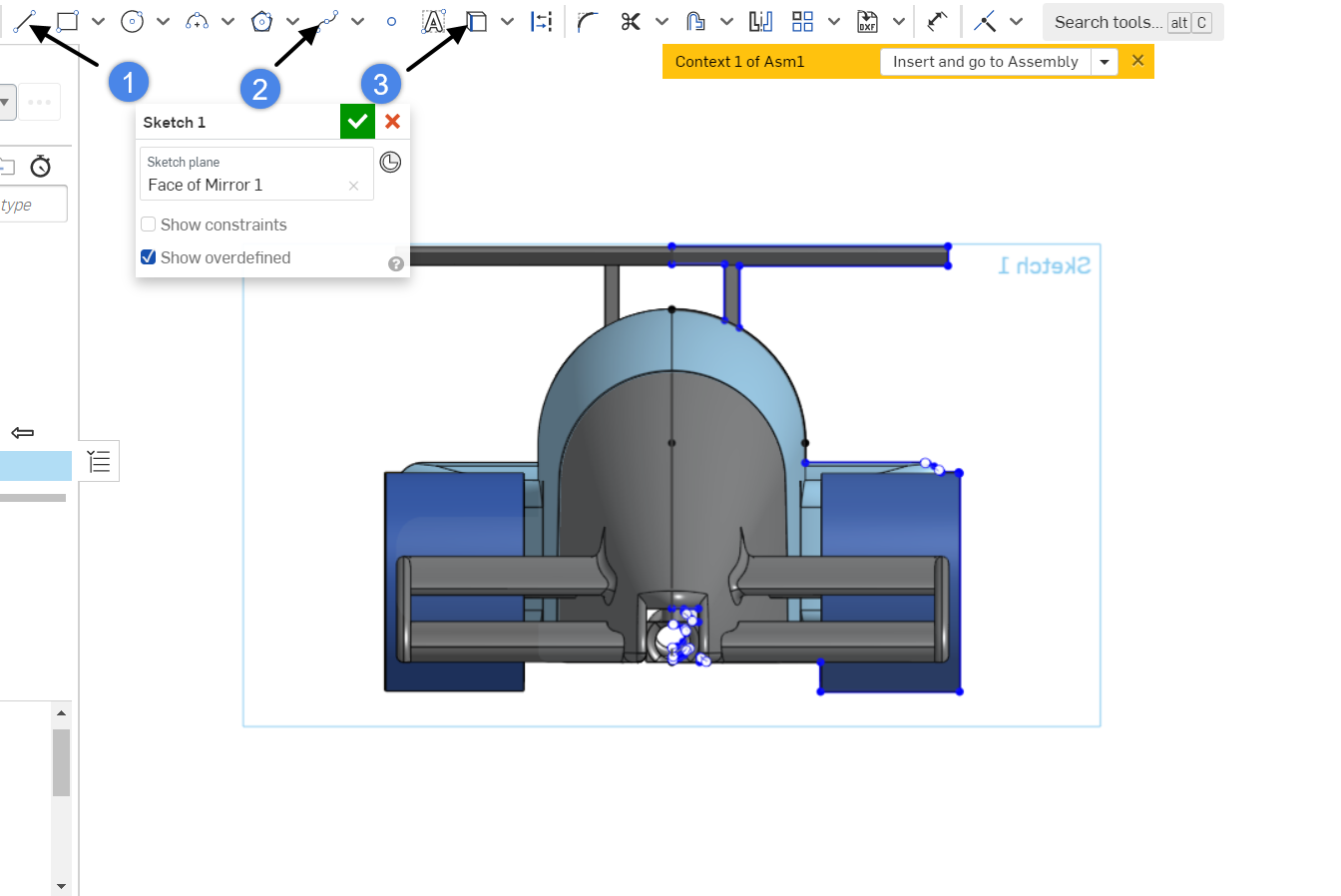Screen dimensions: 1341x896
Task: Select the Corner rectangle tool
Action: point(68,21)
